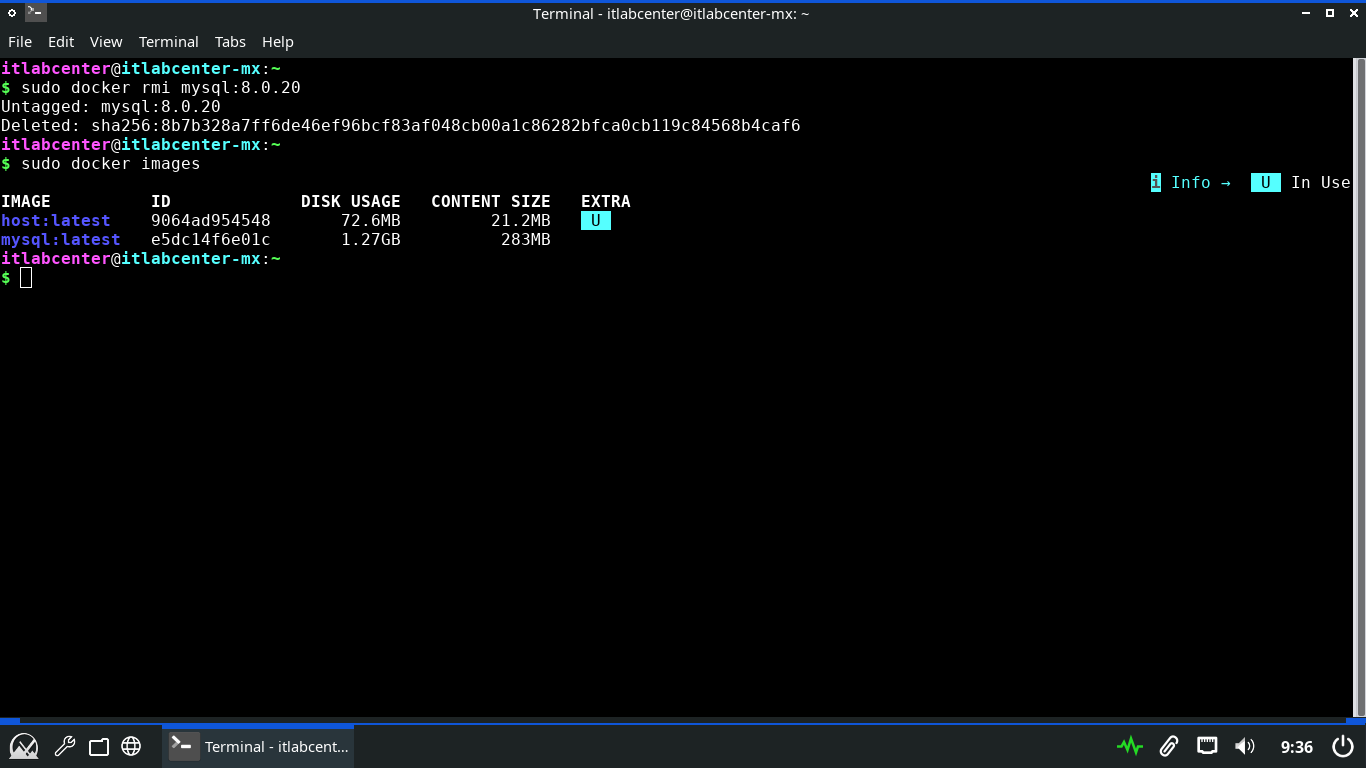Open the File menu
This screenshot has width=1366, height=768.
[20, 42]
